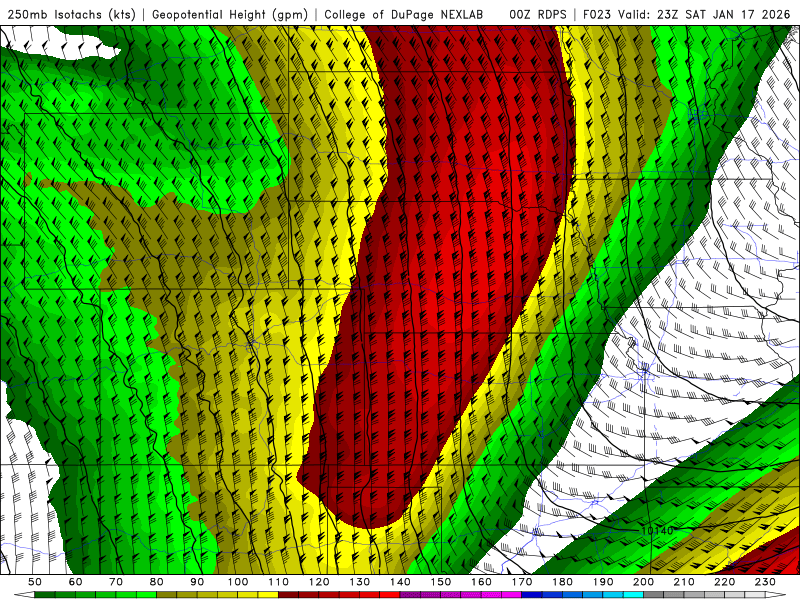Image resolution: width=800 pixels, height=600 pixels.
Task: Click the 50 kts colorbar label
Action: tap(35, 582)
